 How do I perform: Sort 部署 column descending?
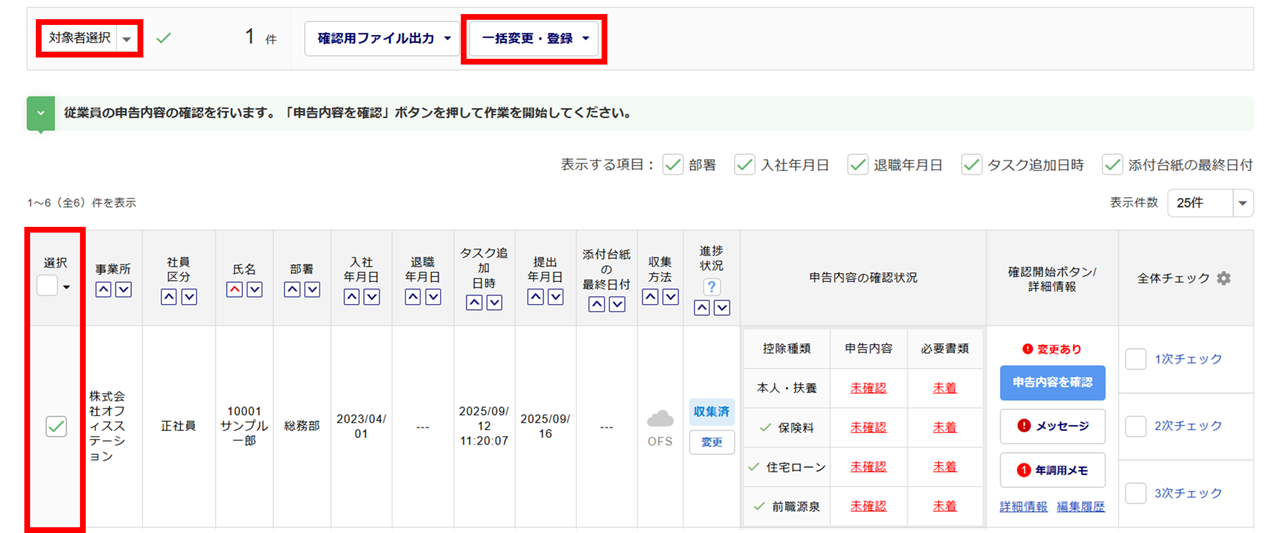(312, 290)
